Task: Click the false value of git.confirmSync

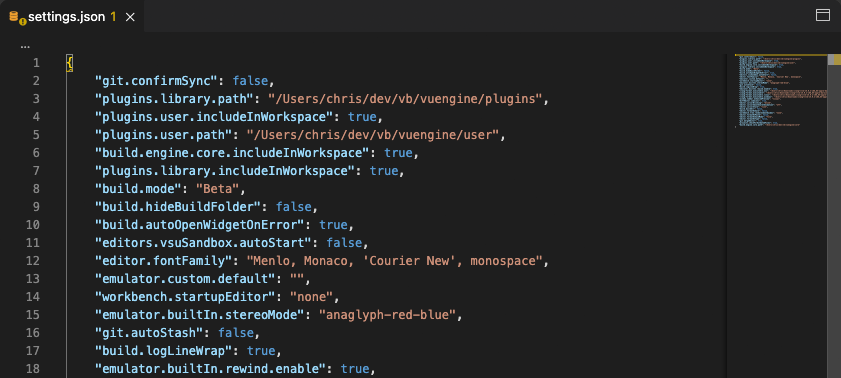Action: click(x=250, y=81)
